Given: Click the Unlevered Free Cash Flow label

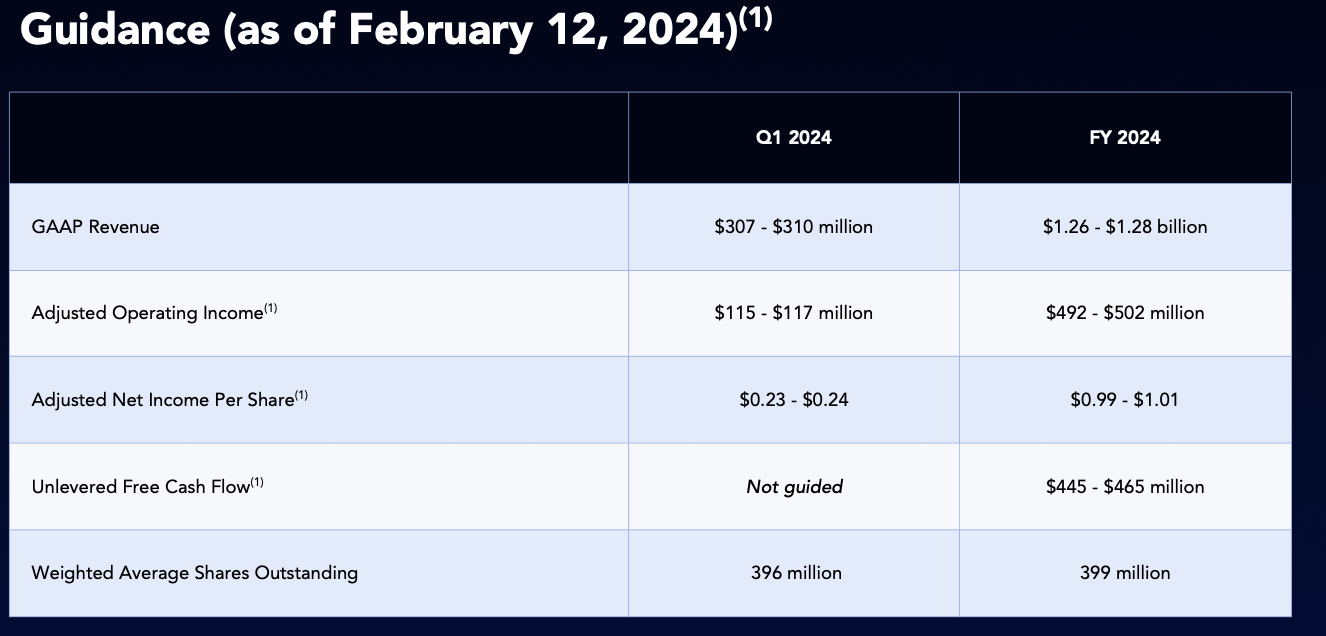Looking at the screenshot, I should tap(140, 487).
